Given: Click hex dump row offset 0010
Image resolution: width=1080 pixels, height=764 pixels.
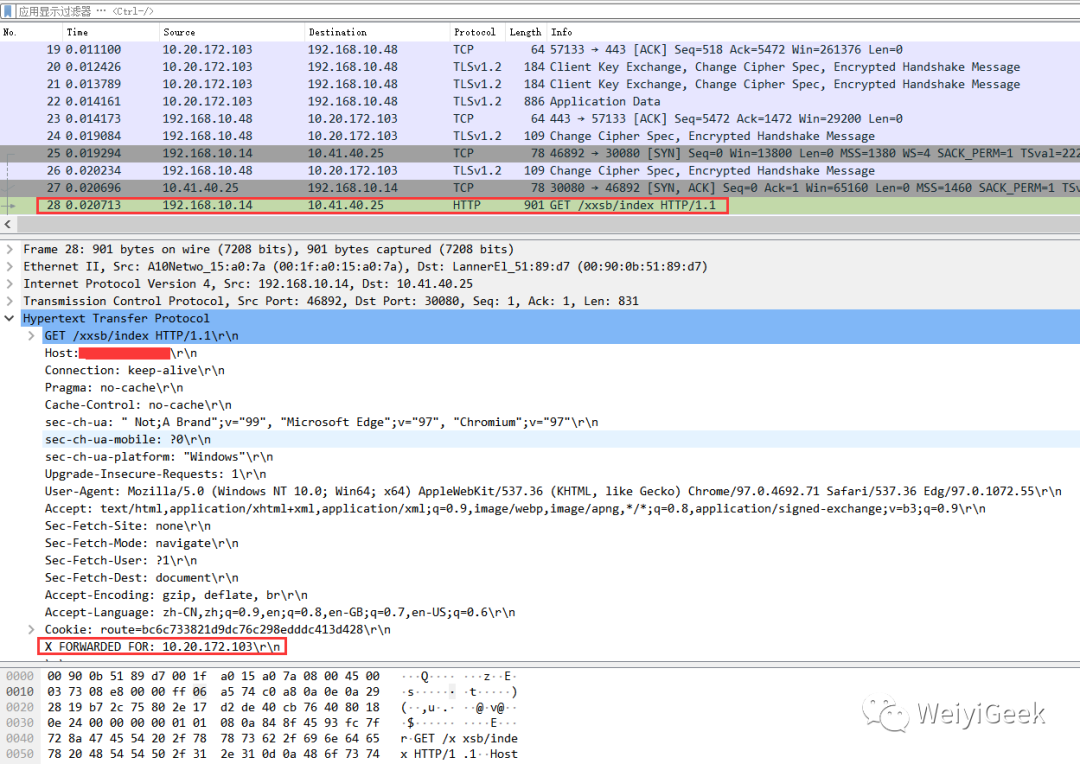Looking at the screenshot, I should coord(19,691).
